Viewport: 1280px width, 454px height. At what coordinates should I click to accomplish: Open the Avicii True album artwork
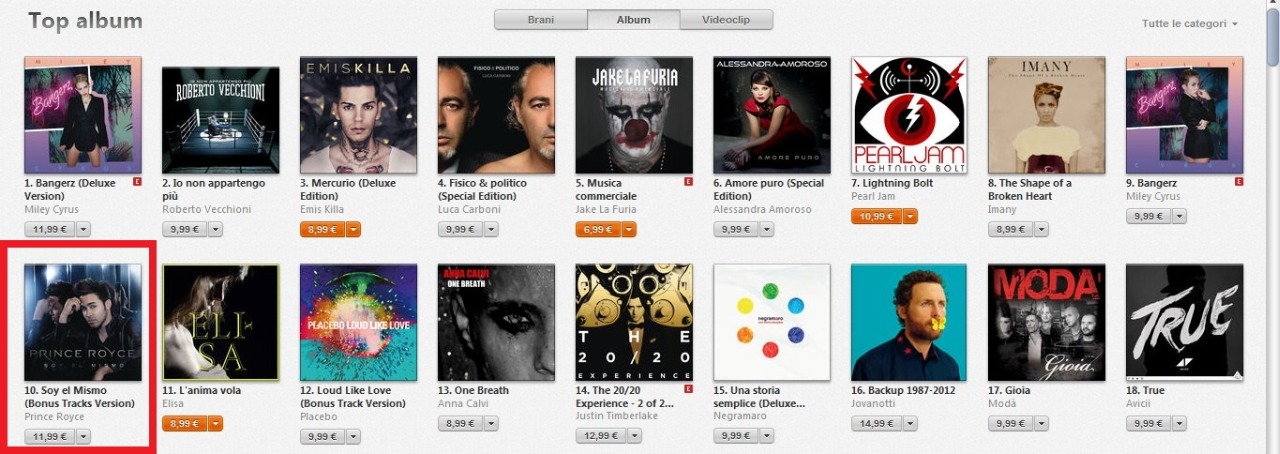(x=1184, y=322)
